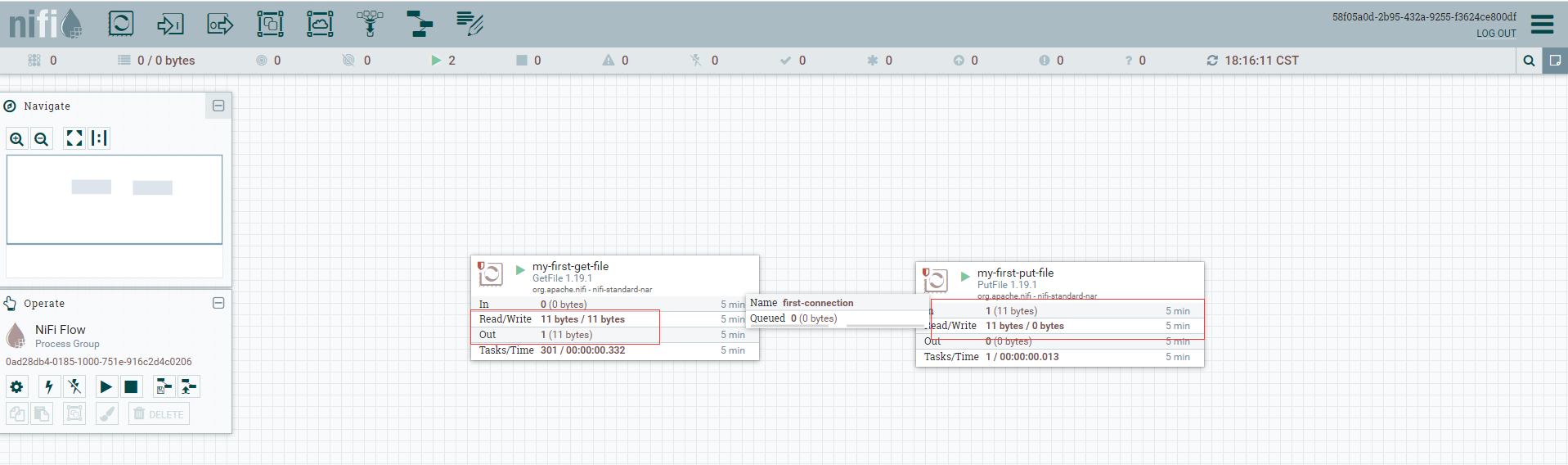Open Configuration gear in Operate panel
The height and width of the screenshot is (465, 1568).
(x=16, y=386)
